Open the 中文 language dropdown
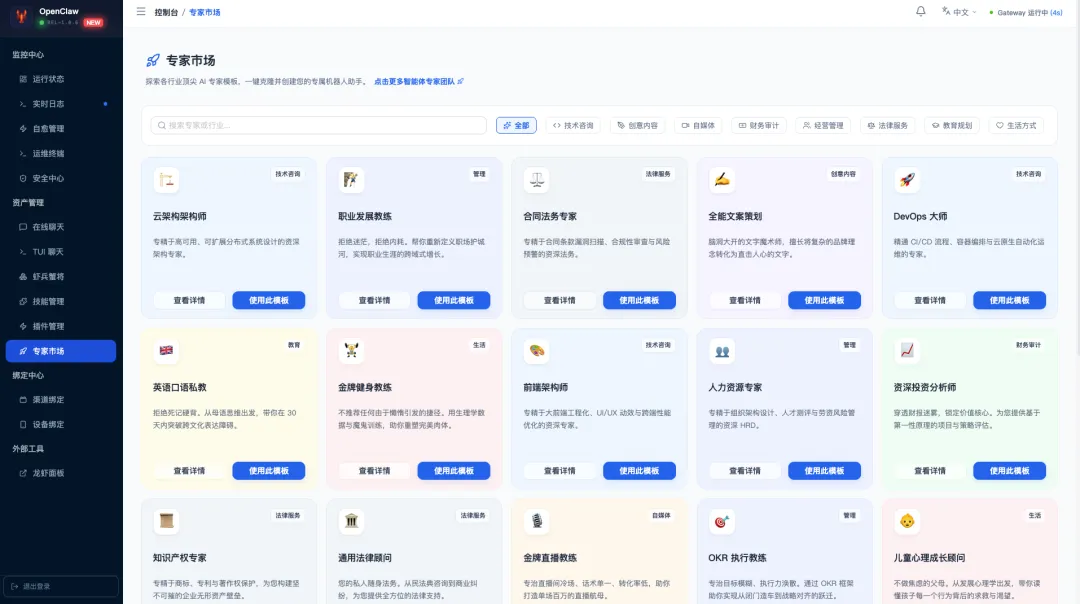 (959, 12)
